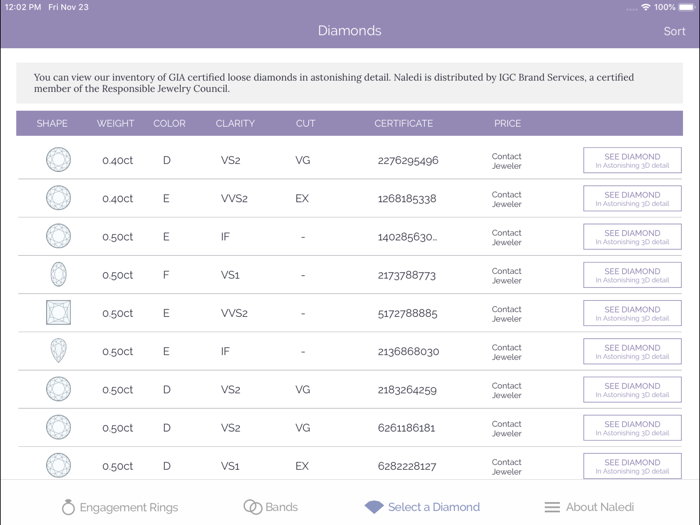The image size is (700, 525).
Task: Tap the interlocked rings Bands icon
Action: click(253, 507)
